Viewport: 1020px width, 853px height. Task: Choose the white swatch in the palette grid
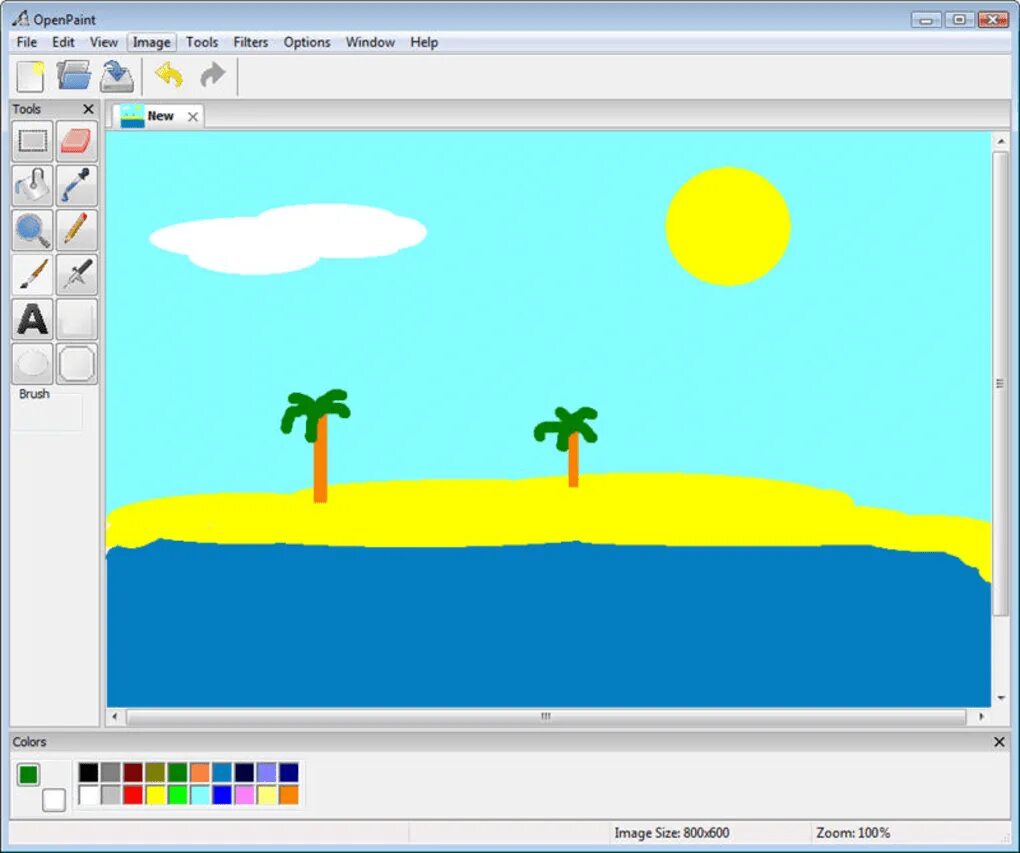click(88, 794)
